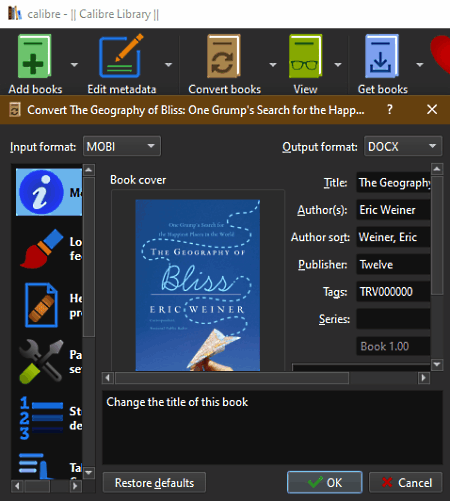Click metadata panel horizontal scroll right arrow
Image resolution: width=450 pixels, height=501 pixels.
tap(424, 378)
